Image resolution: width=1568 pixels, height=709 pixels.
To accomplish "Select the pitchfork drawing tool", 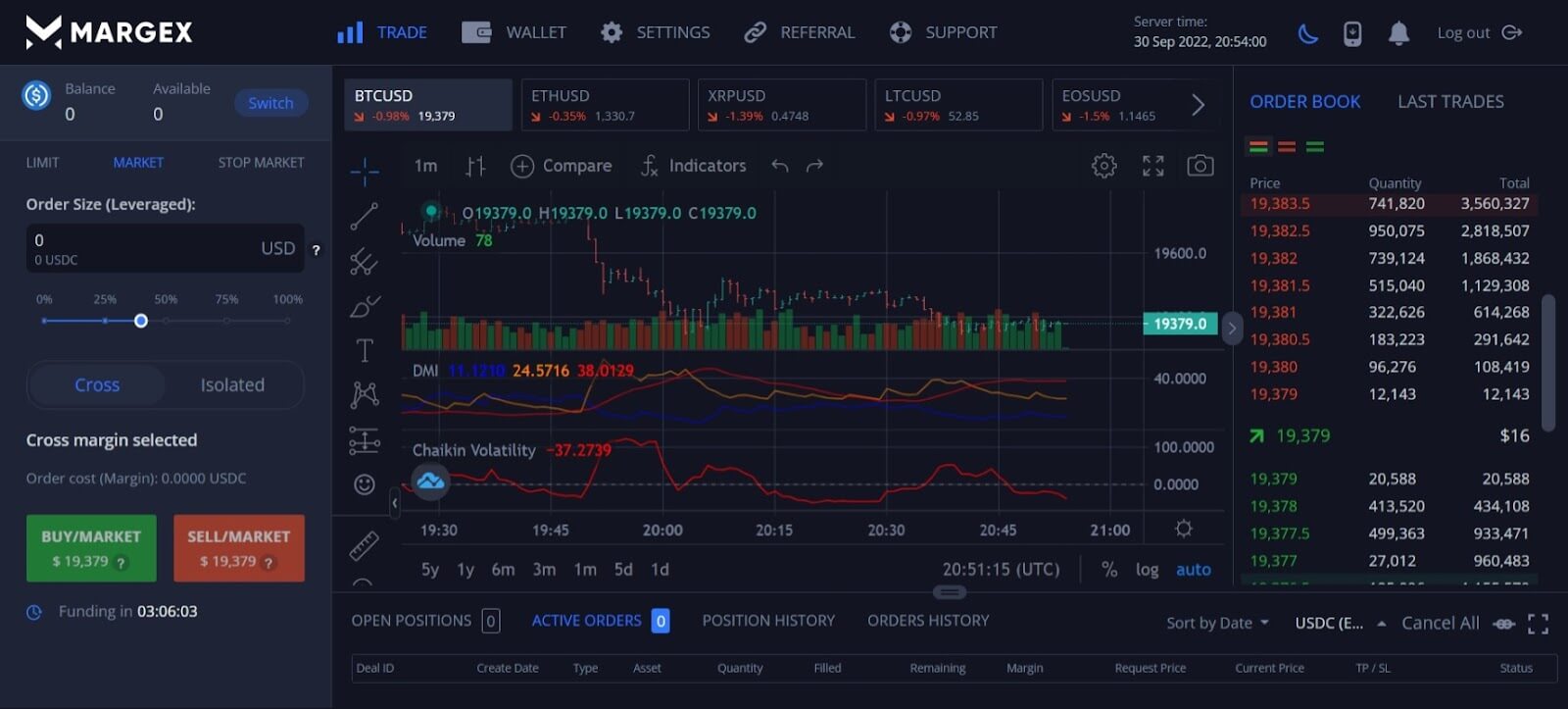I will 365,261.
